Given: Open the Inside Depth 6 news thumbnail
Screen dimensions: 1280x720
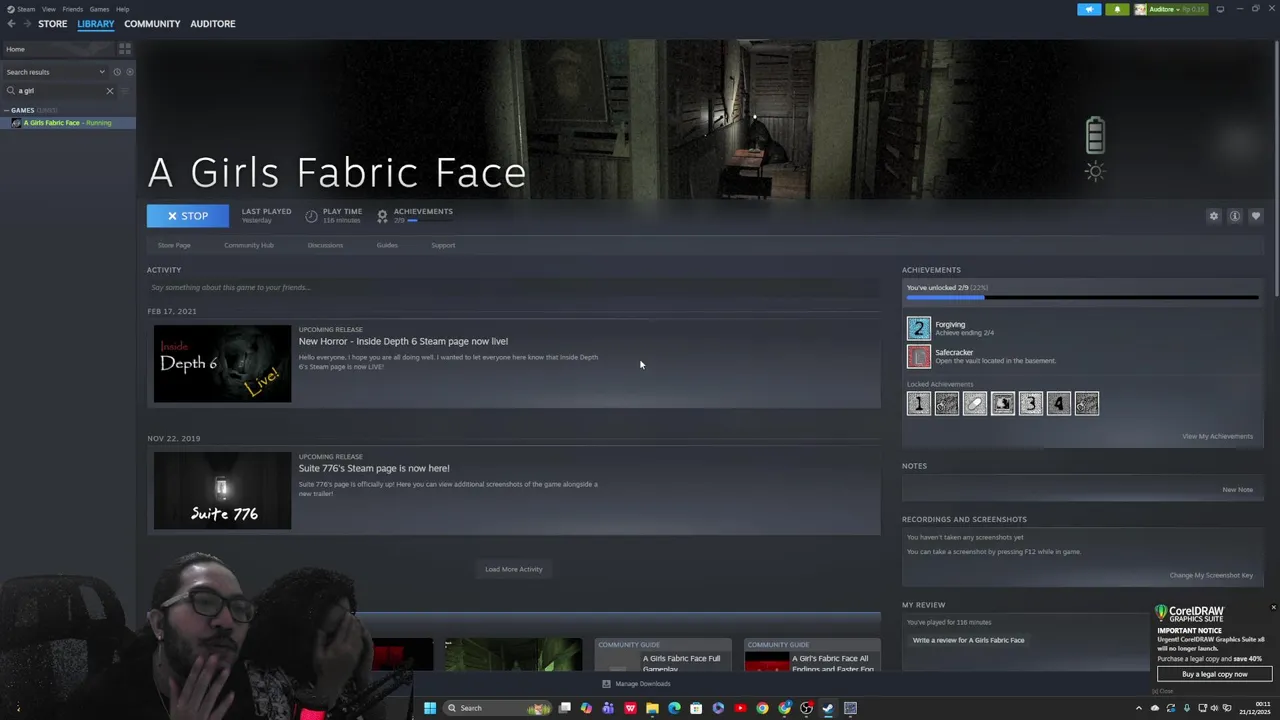Looking at the screenshot, I should point(222,364).
